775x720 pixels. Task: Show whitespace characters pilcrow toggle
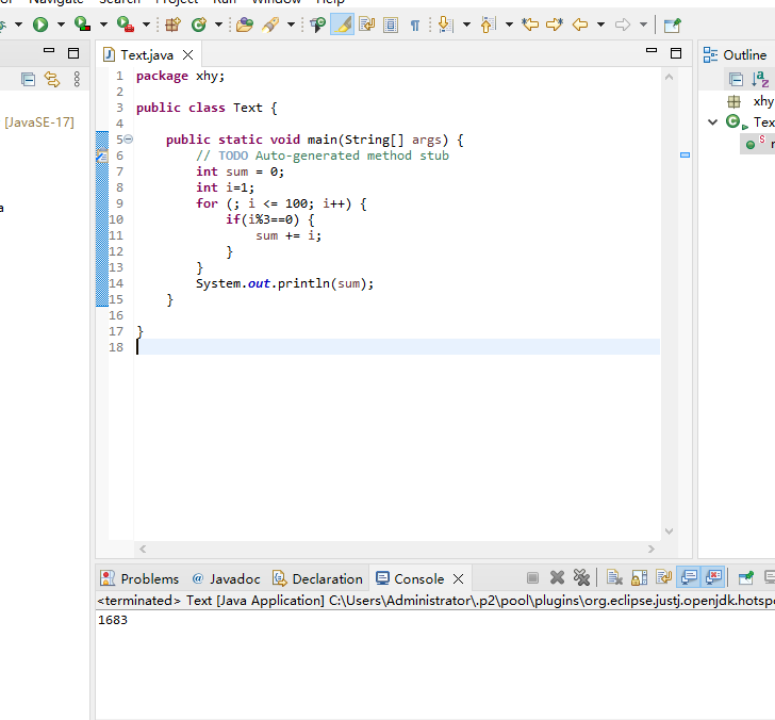click(x=415, y=25)
